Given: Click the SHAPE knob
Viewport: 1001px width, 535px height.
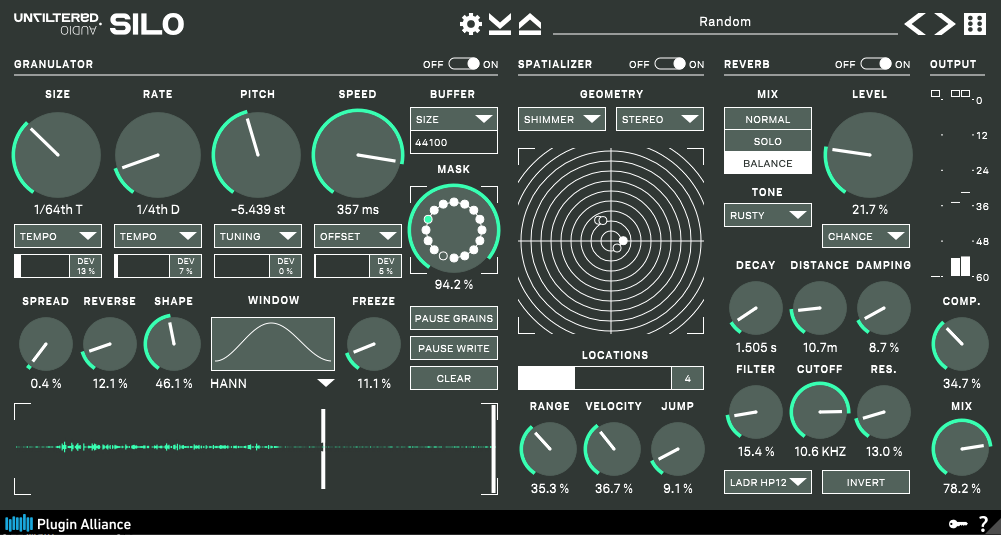Looking at the screenshot, I should [173, 343].
